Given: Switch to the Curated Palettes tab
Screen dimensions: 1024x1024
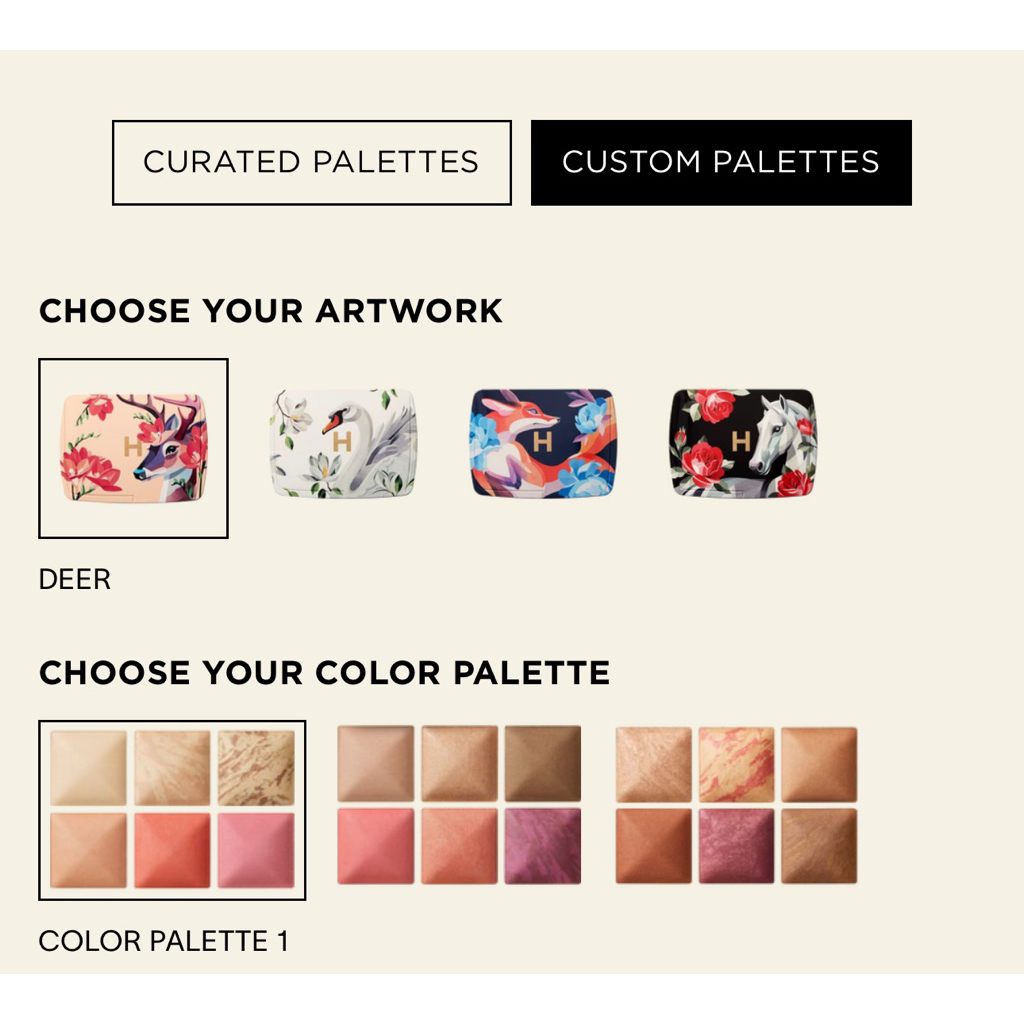Looking at the screenshot, I should 311,162.
